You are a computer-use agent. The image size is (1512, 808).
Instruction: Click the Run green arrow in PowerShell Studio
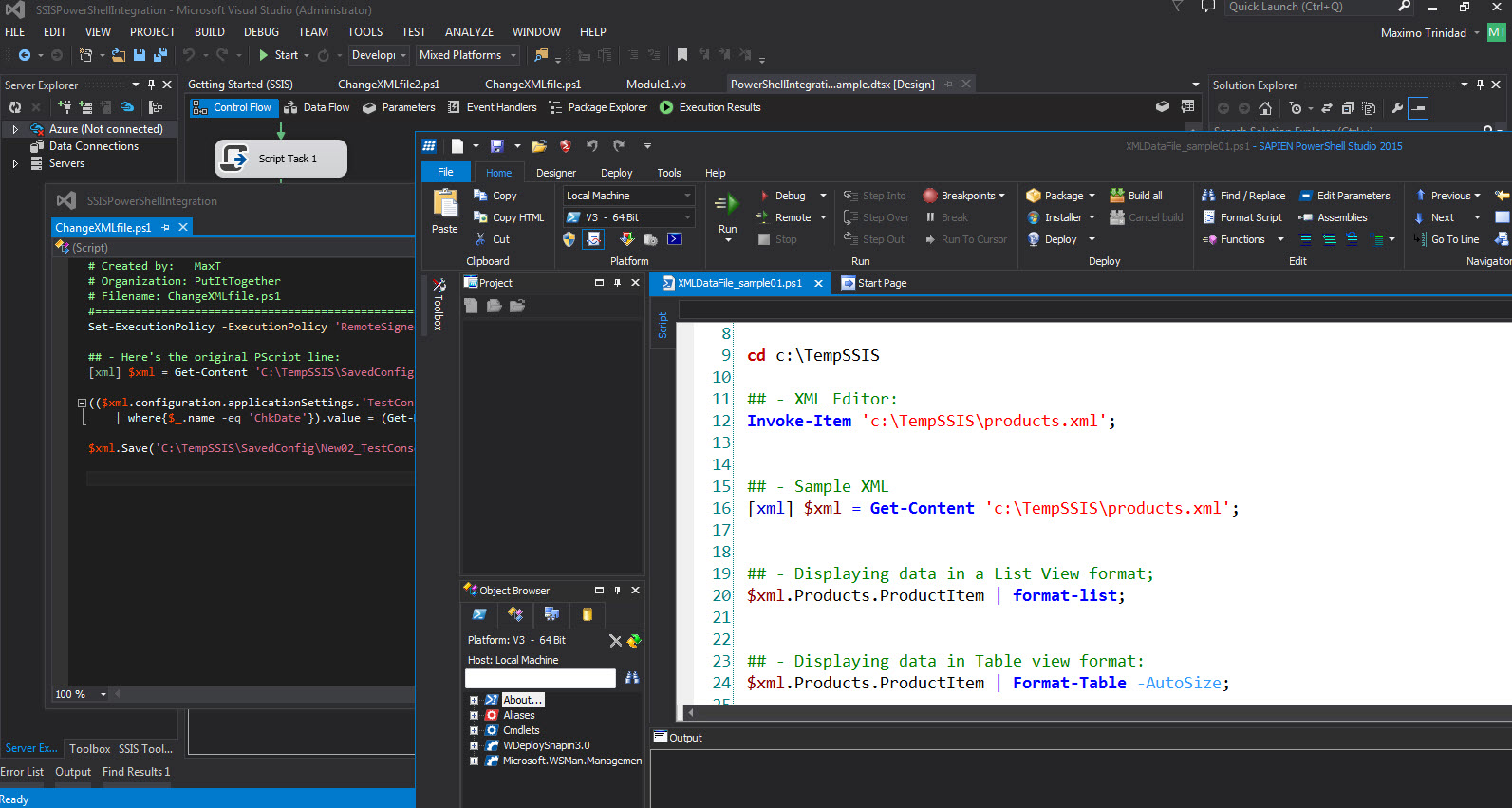727,203
